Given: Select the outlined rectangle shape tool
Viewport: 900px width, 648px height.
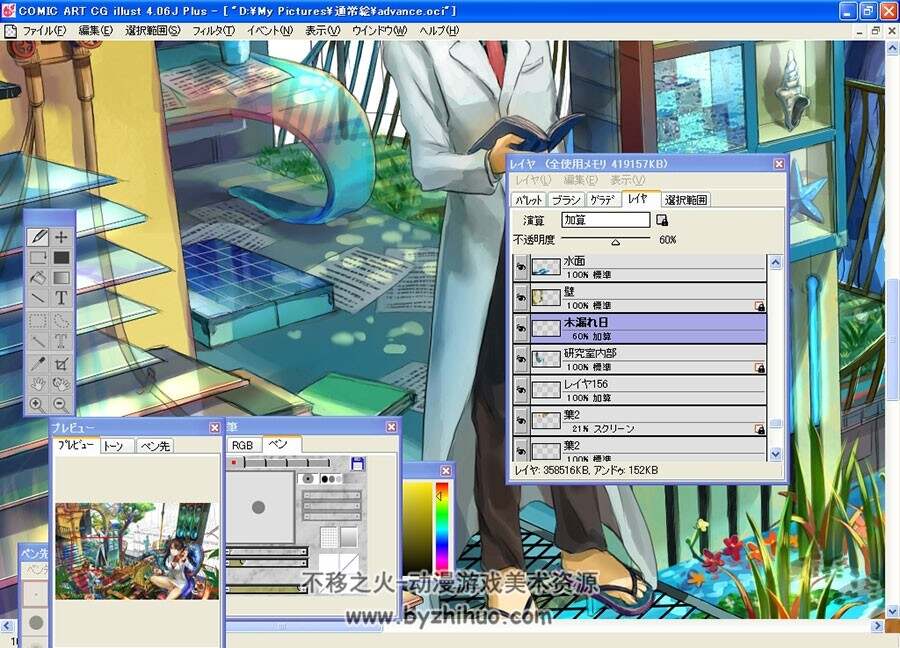Looking at the screenshot, I should [38, 258].
